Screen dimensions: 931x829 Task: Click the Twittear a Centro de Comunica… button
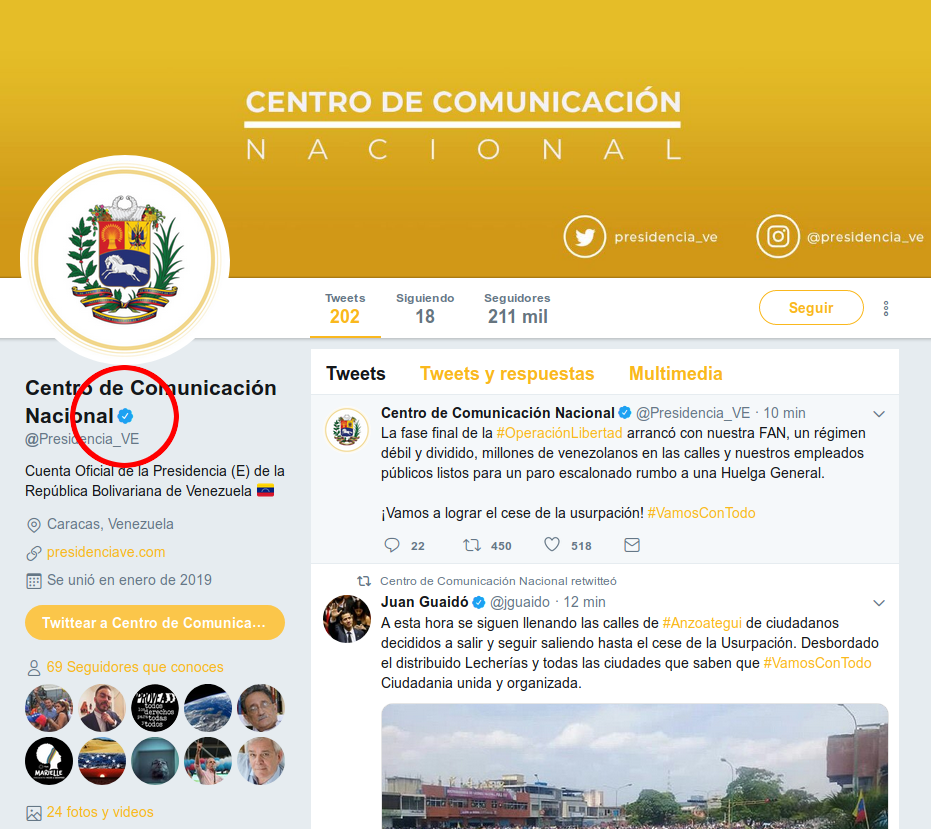155,622
